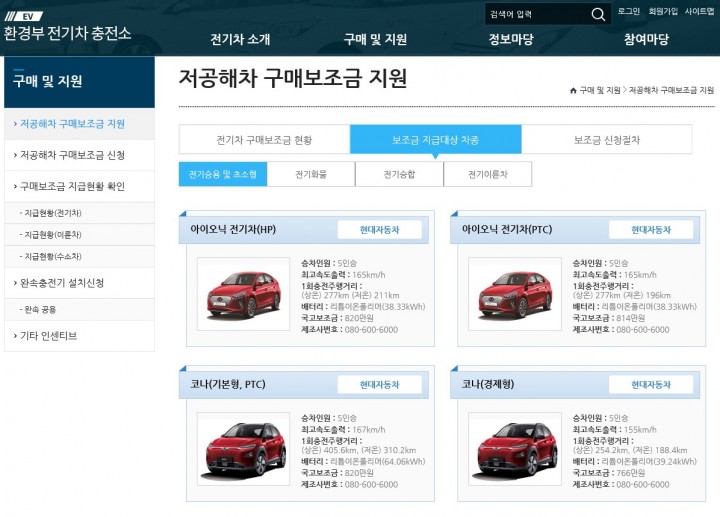Screen dimensions: 720x517
Task: Open the 전기차 소개 menu
Action: click(x=240, y=39)
